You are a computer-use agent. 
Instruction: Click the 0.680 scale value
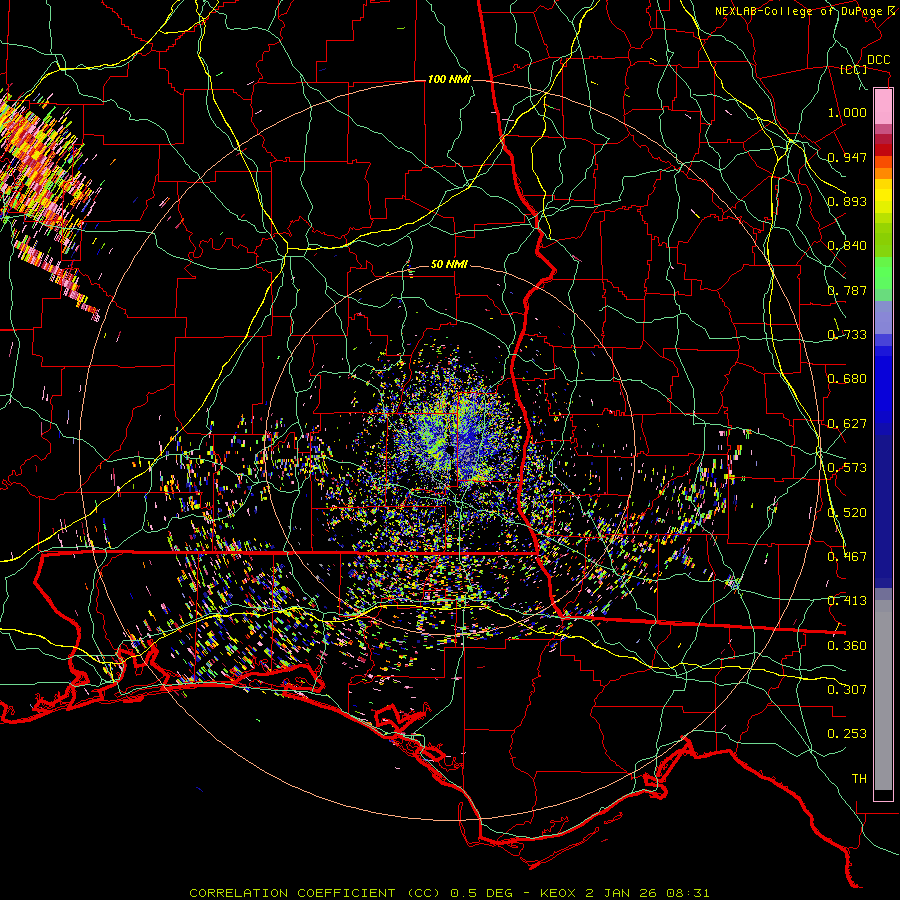click(847, 379)
